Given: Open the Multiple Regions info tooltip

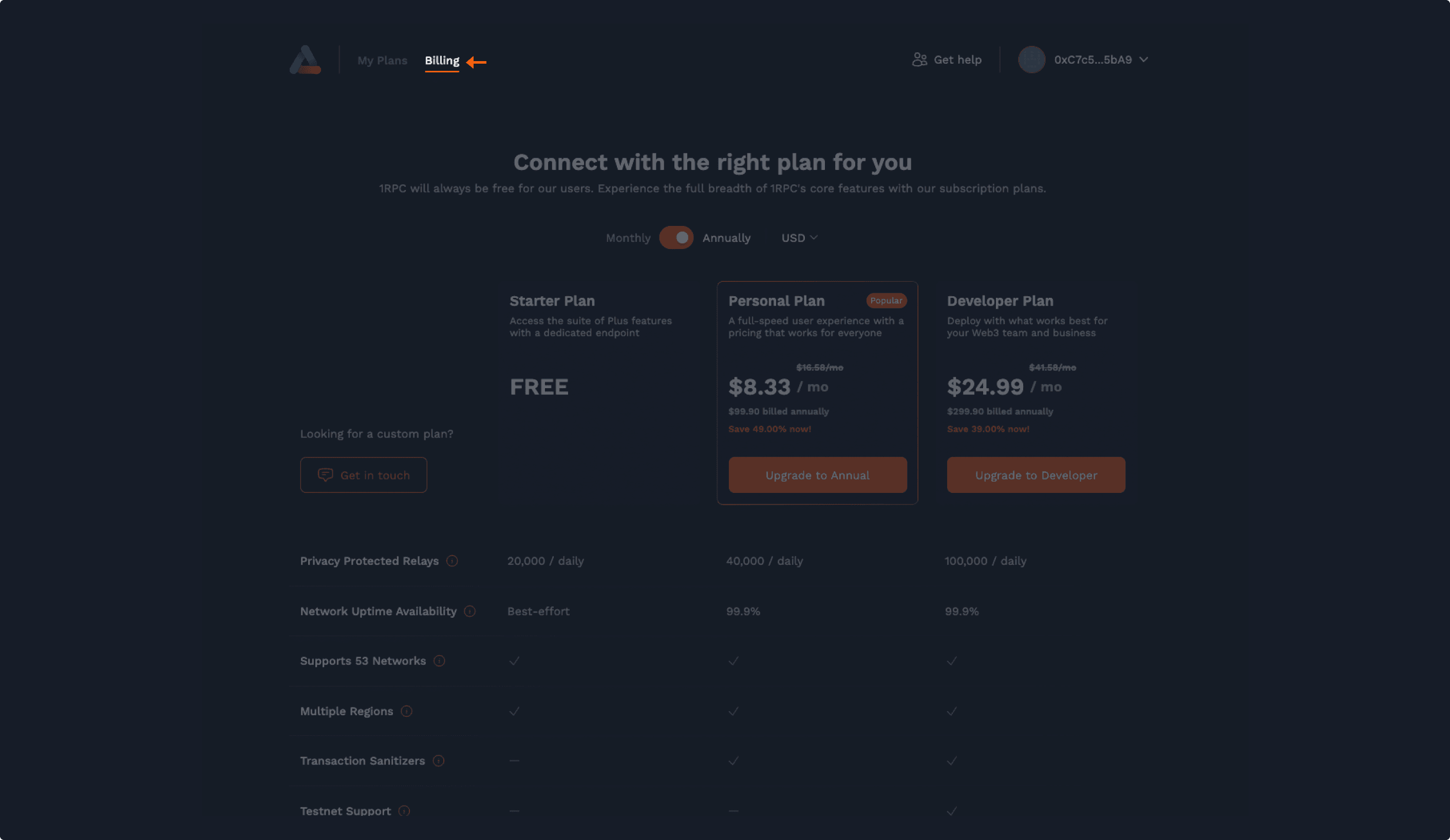Looking at the screenshot, I should click(x=406, y=711).
